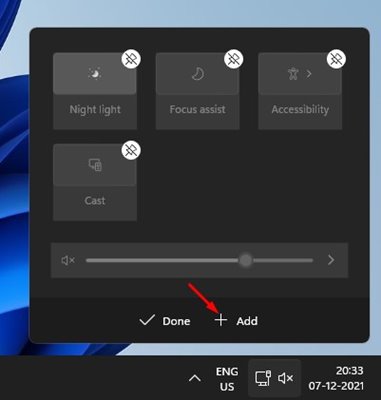The width and height of the screenshot is (381, 400).
Task: Click Add to add quick setting
Action: 236,321
